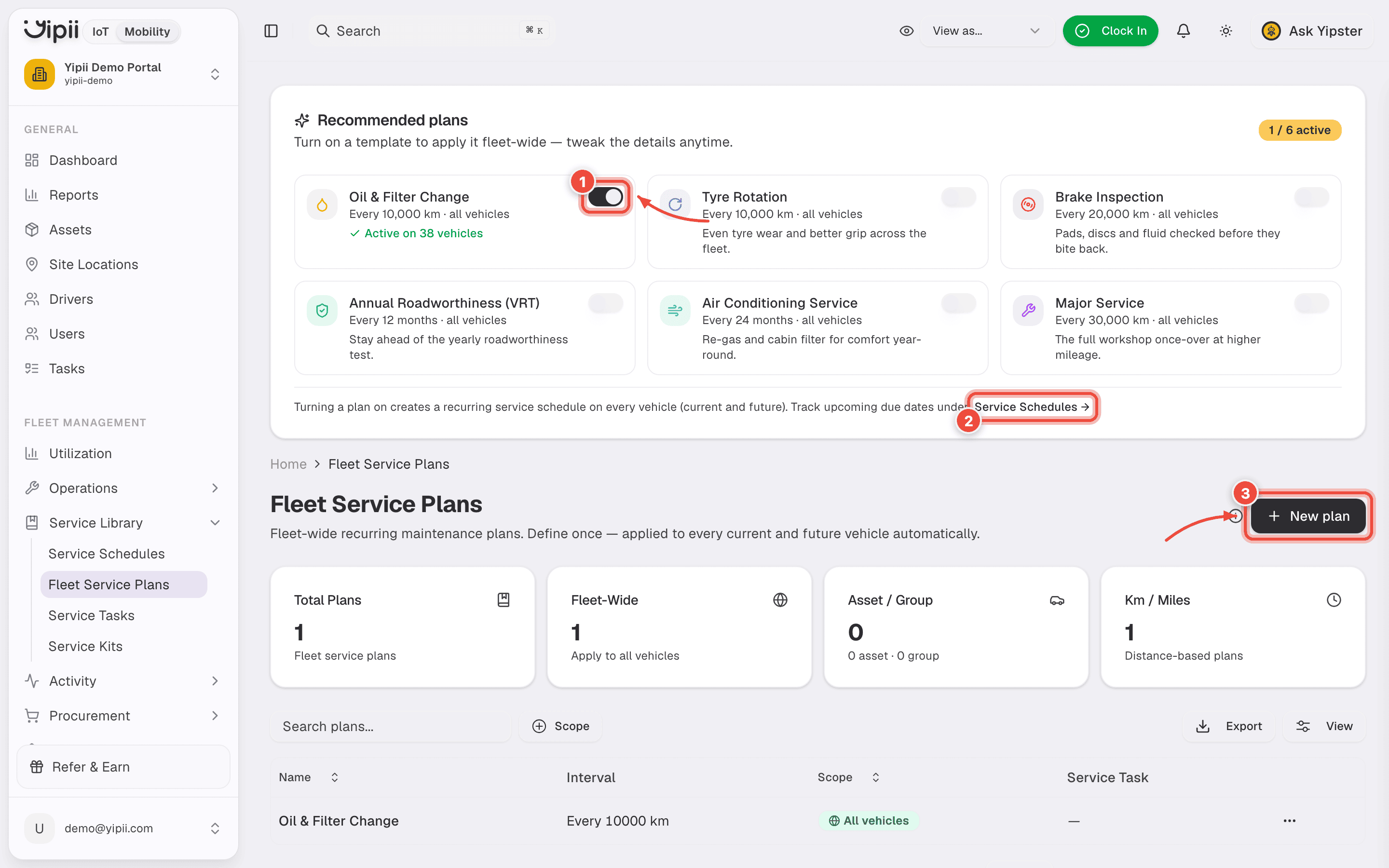
Task: Switch to Mobility mode
Action: click(147, 31)
